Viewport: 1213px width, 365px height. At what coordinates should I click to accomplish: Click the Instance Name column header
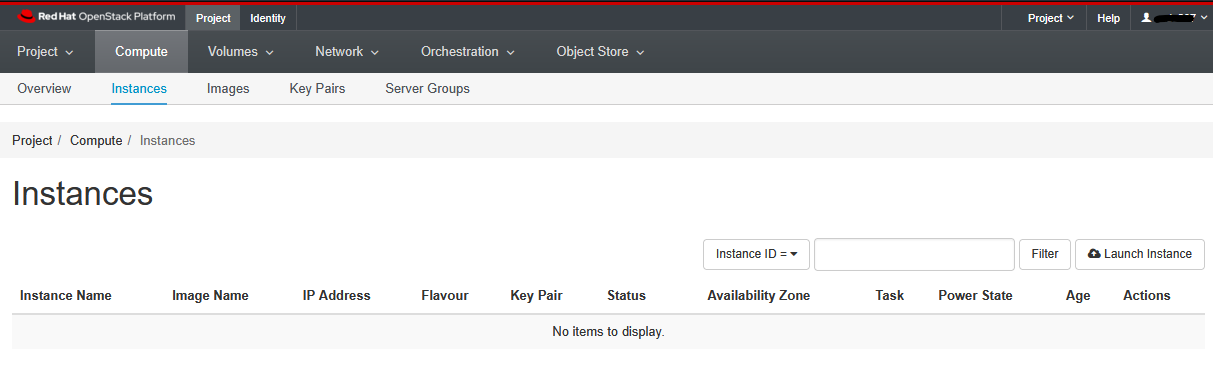pyautogui.click(x=66, y=296)
